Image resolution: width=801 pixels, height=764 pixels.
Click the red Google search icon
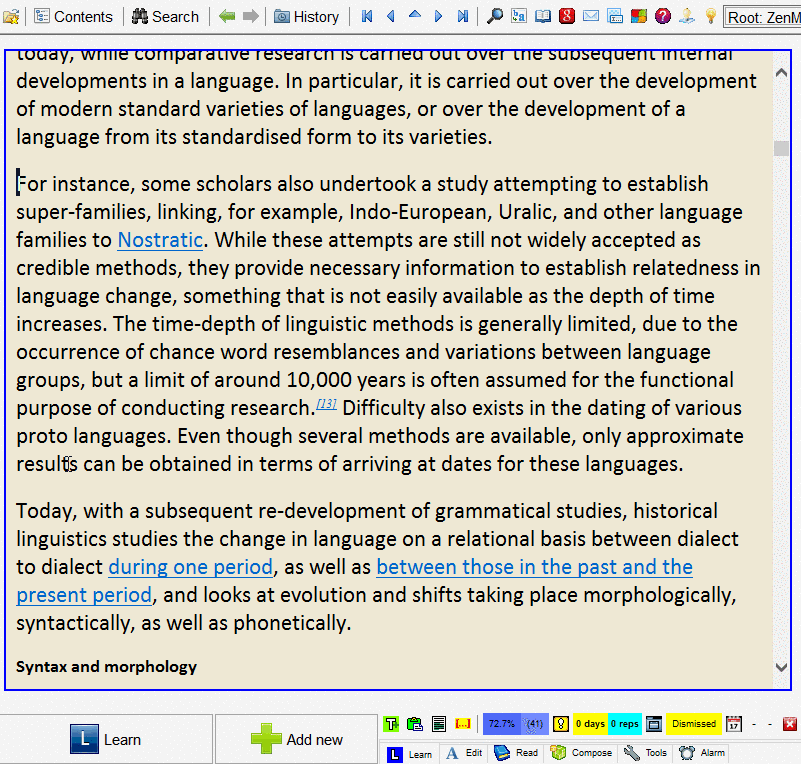[x=567, y=16]
